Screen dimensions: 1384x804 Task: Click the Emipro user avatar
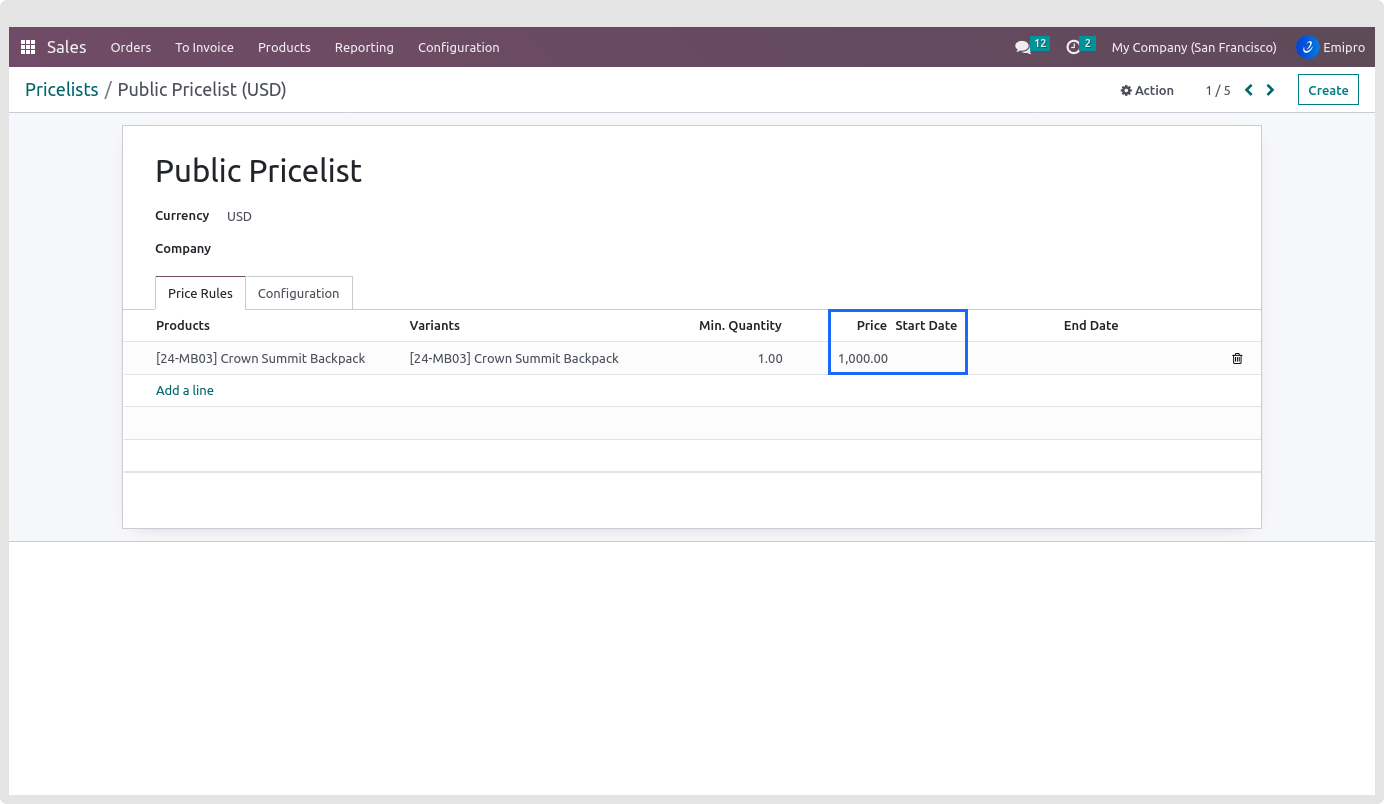1307,47
